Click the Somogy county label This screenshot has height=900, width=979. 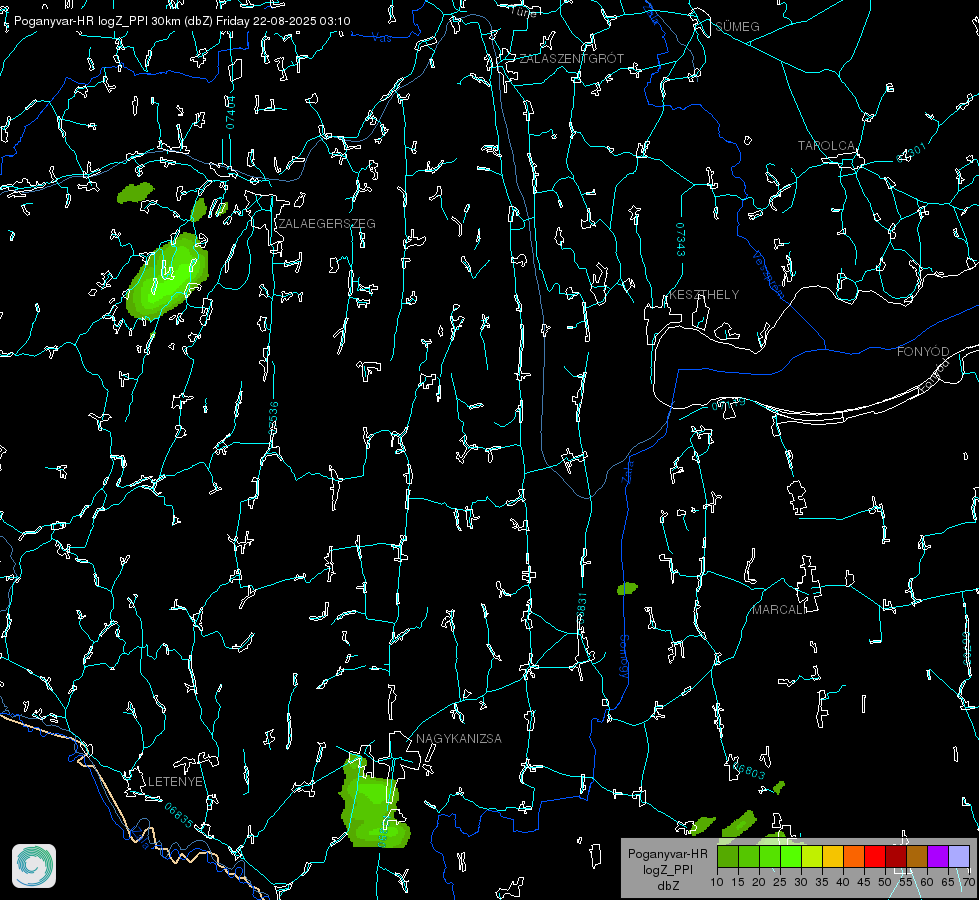[x=623, y=657]
